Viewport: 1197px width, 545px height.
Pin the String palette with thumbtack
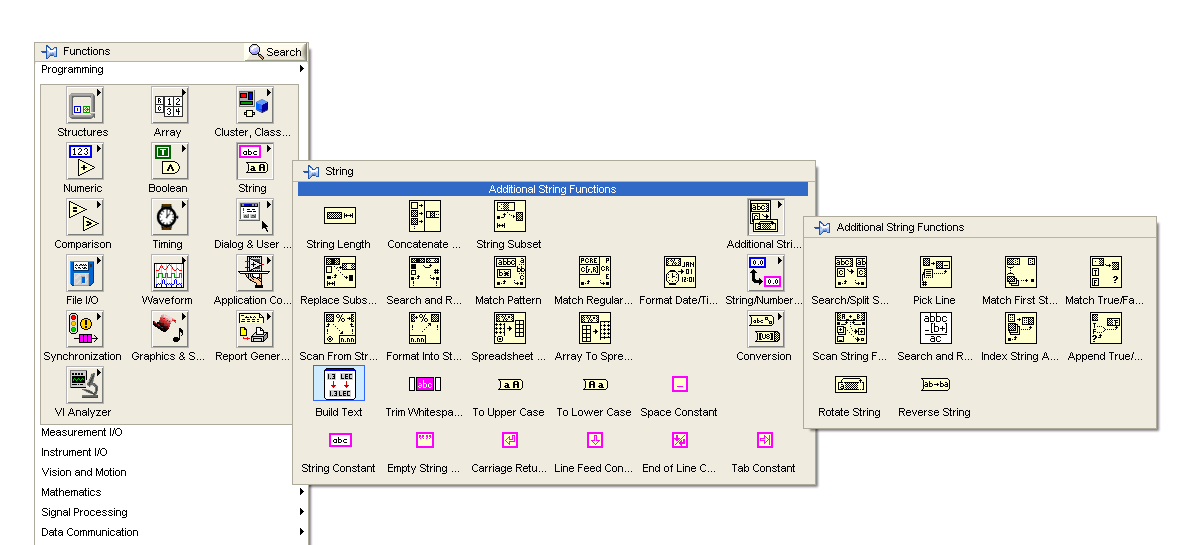311,171
